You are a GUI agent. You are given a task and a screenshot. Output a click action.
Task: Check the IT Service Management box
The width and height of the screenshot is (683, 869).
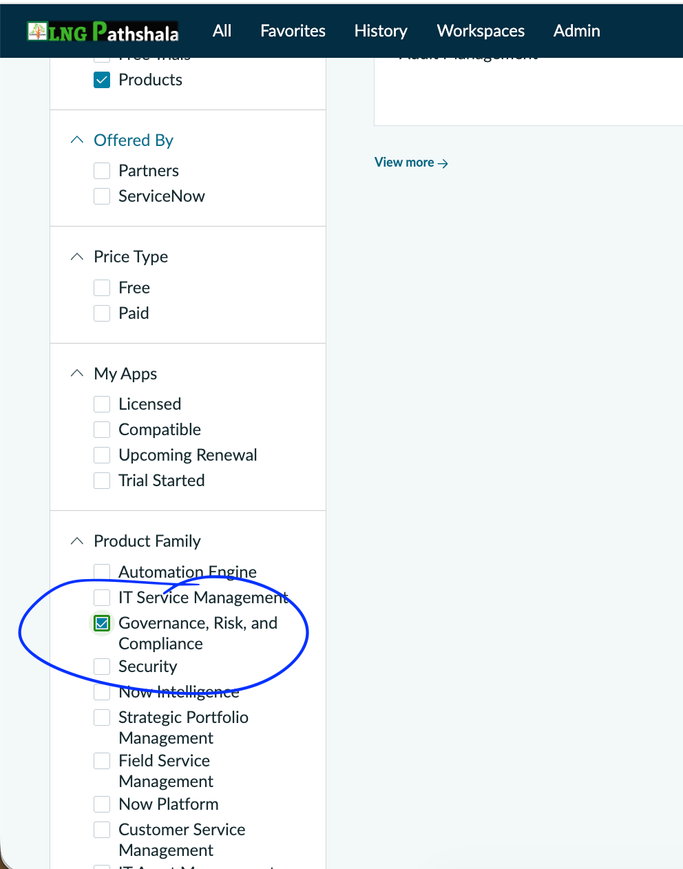102,597
